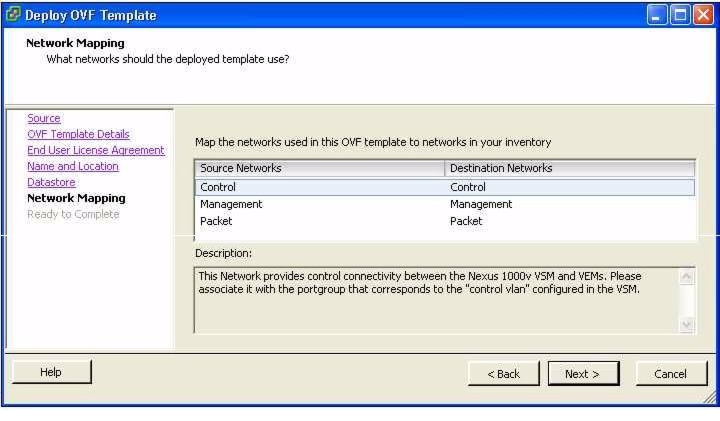Go back with the < Back button
This screenshot has height=421, width=720.
tap(503, 374)
